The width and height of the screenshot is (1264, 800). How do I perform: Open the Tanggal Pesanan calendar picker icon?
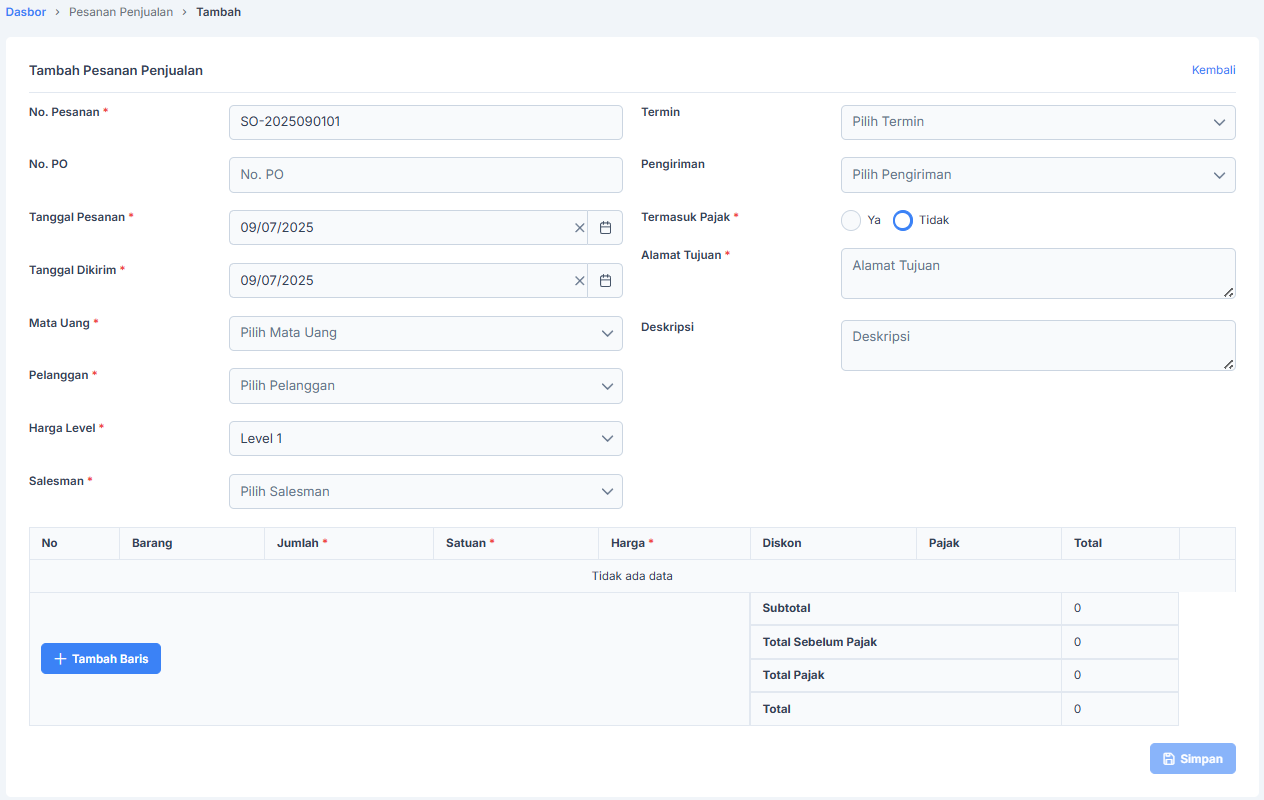605,228
